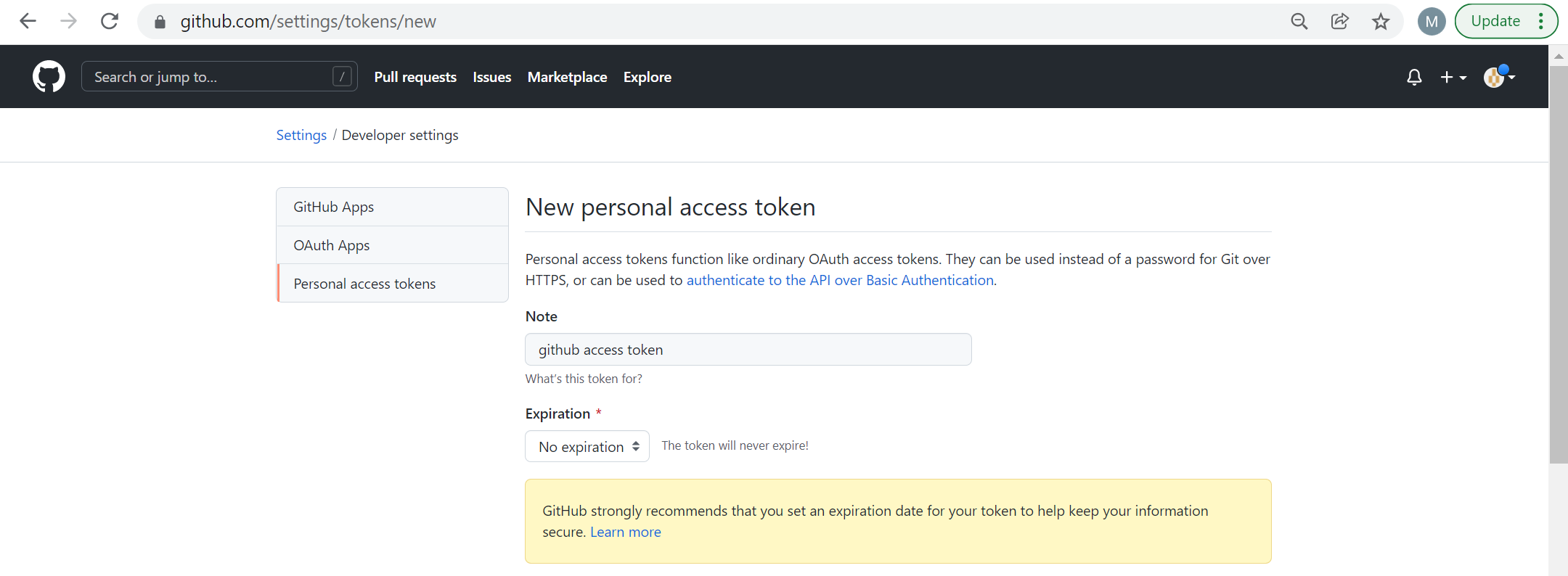
Task: Open the Chrome three-dot menu
Action: (x=1541, y=21)
